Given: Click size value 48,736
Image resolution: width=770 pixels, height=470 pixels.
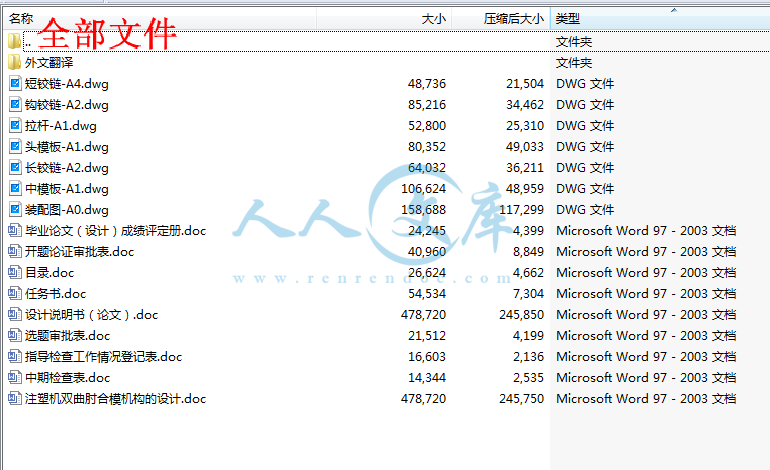Looking at the screenshot, I should (427, 83).
